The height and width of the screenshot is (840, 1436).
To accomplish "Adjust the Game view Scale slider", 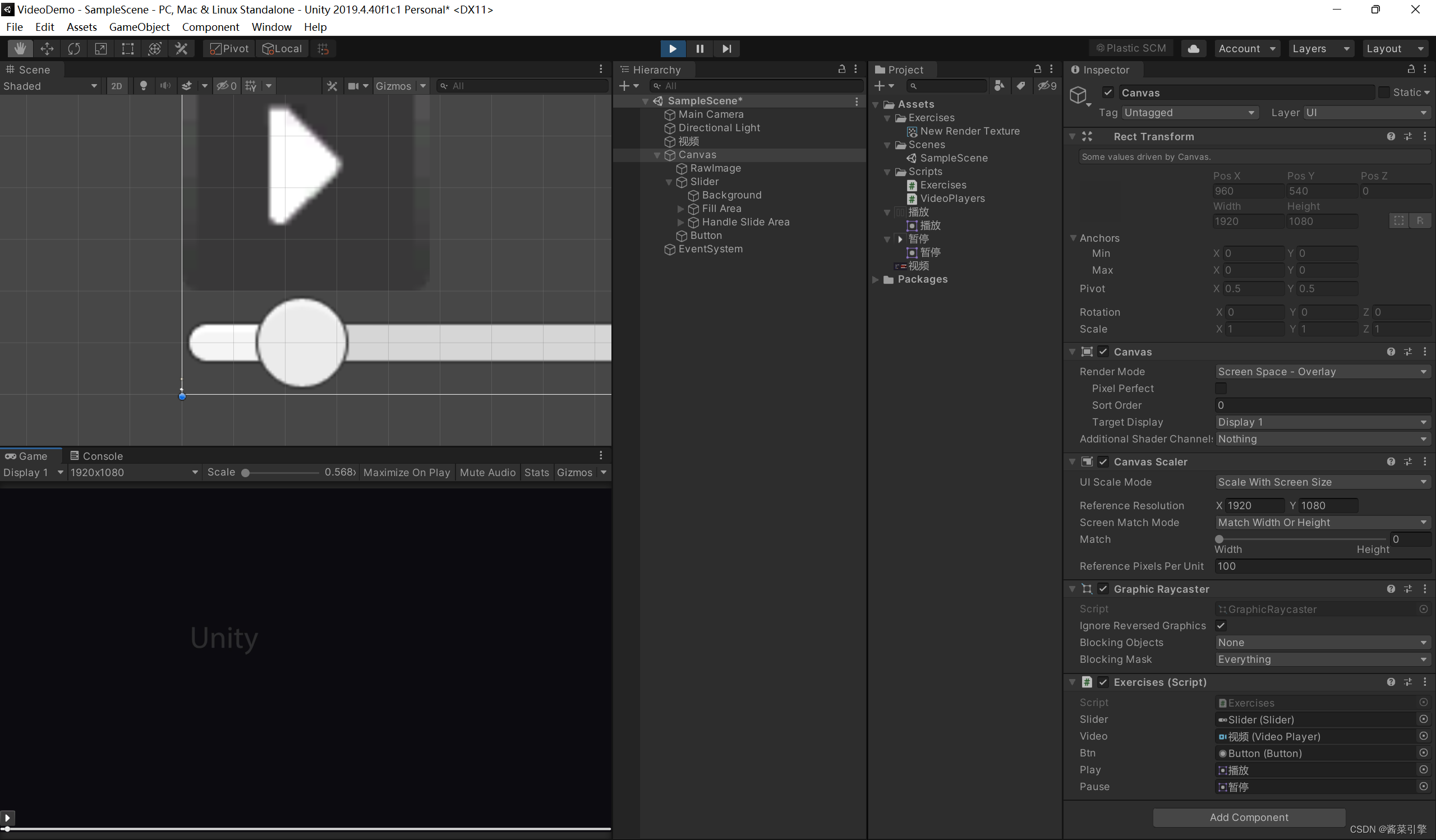I will point(245,472).
